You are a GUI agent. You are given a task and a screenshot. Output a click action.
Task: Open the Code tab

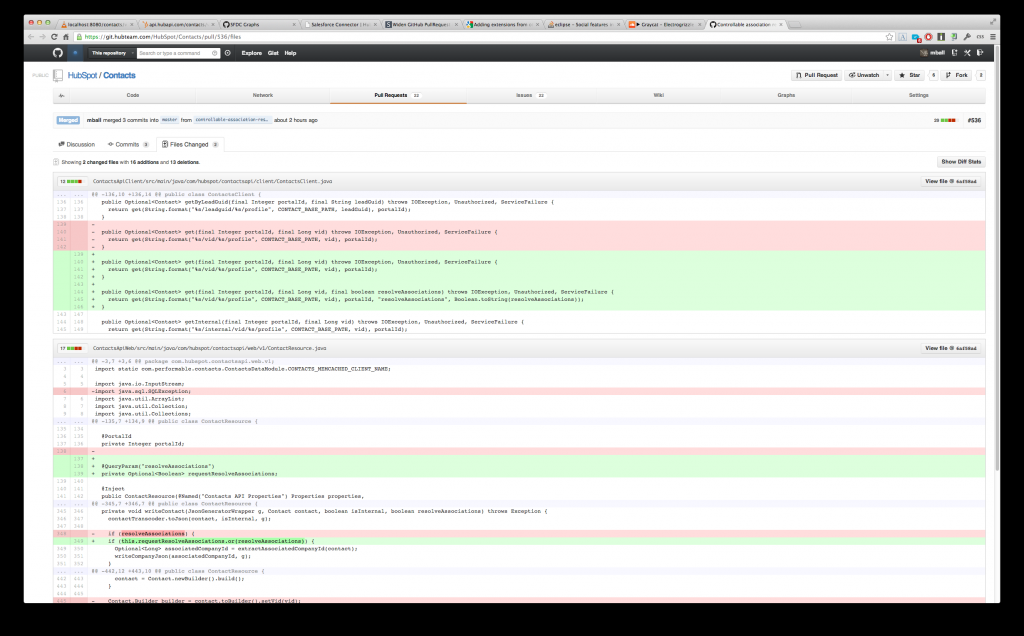click(x=133, y=95)
